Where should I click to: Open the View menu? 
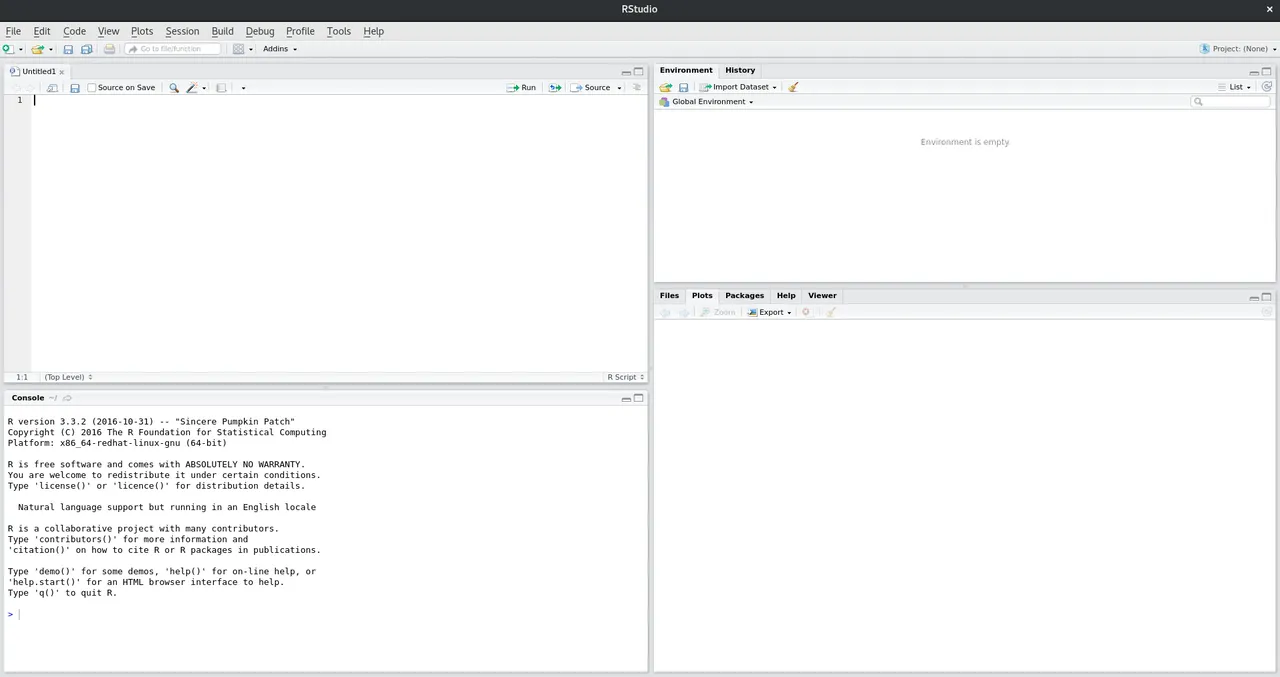(x=108, y=31)
